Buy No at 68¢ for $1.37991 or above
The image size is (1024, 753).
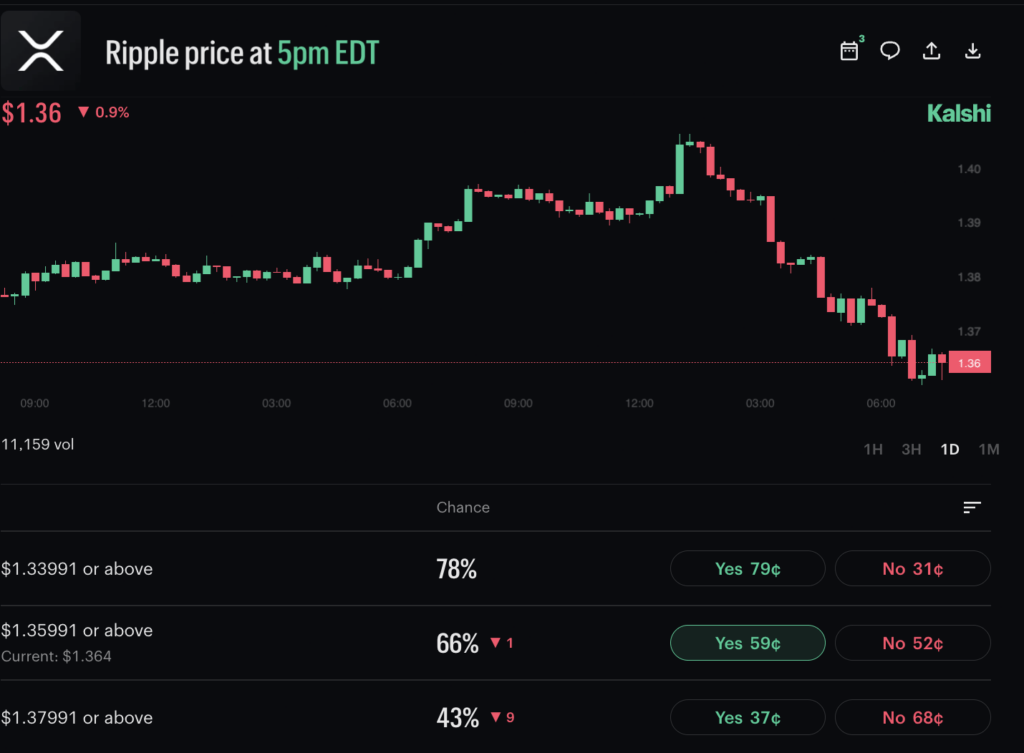click(x=912, y=717)
